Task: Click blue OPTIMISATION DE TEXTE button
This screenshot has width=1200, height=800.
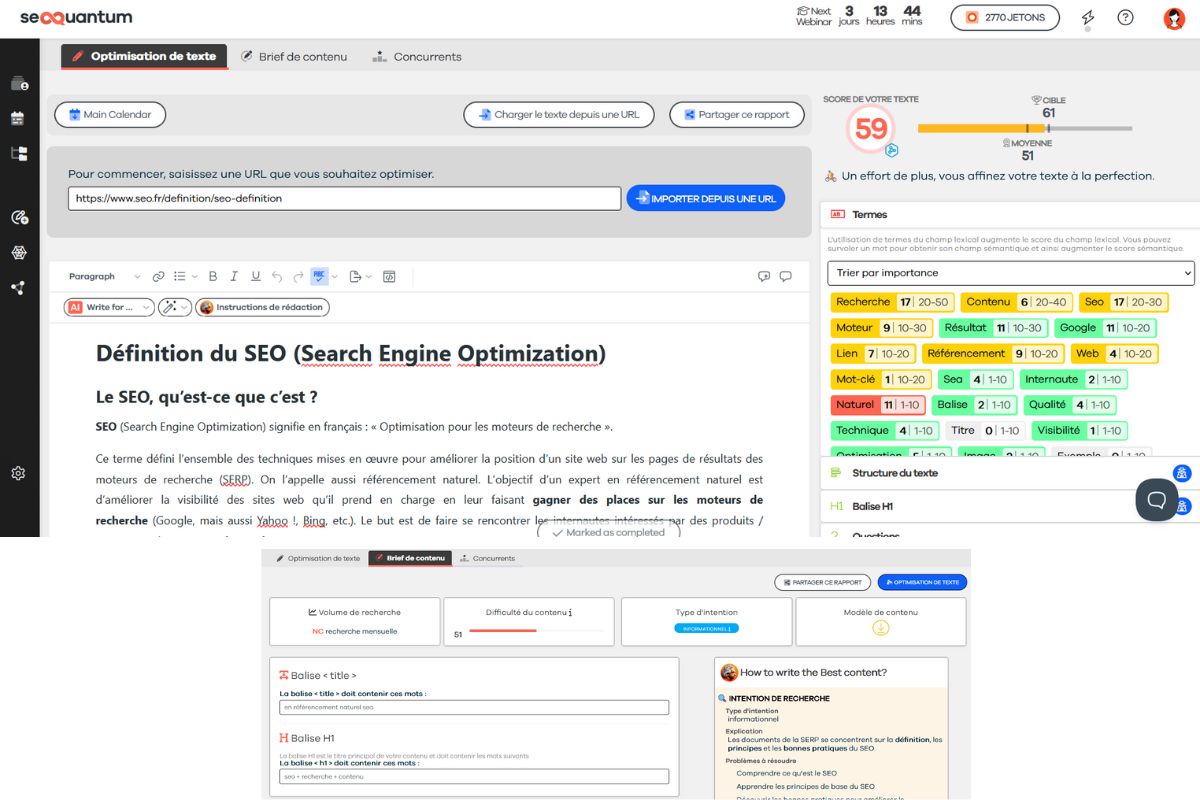Action: [922, 582]
